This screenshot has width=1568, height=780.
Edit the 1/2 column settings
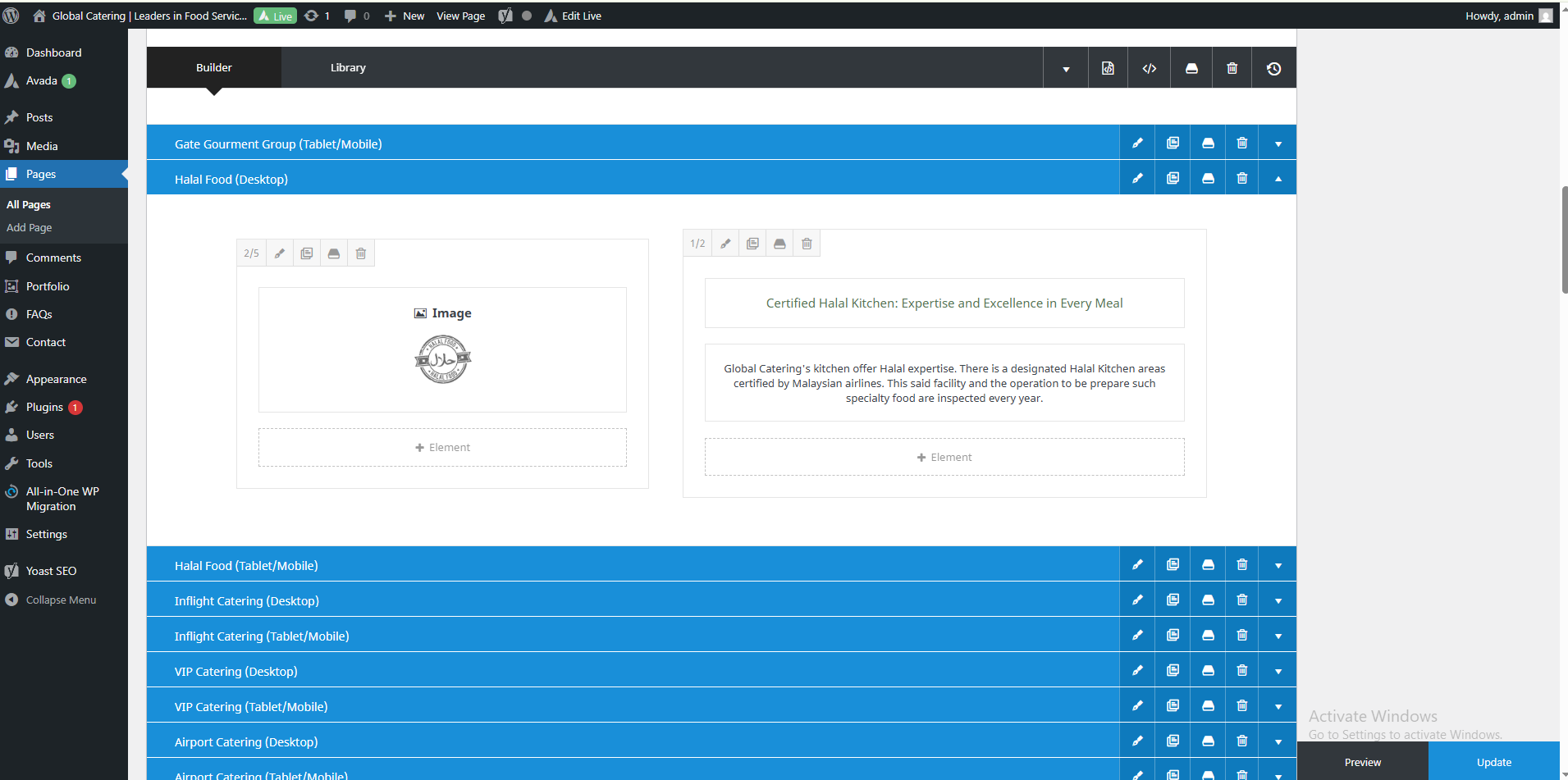pyautogui.click(x=725, y=244)
